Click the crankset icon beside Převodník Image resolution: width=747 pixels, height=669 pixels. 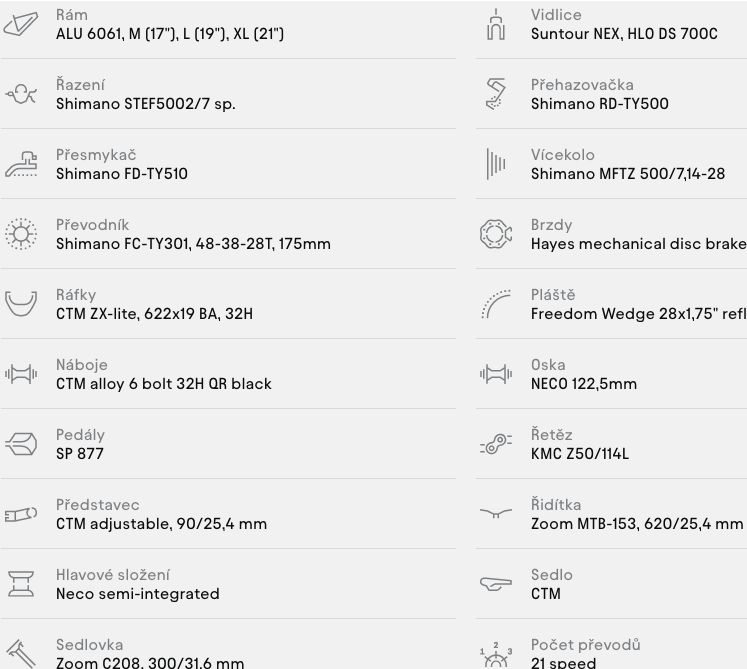(x=20, y=234)
